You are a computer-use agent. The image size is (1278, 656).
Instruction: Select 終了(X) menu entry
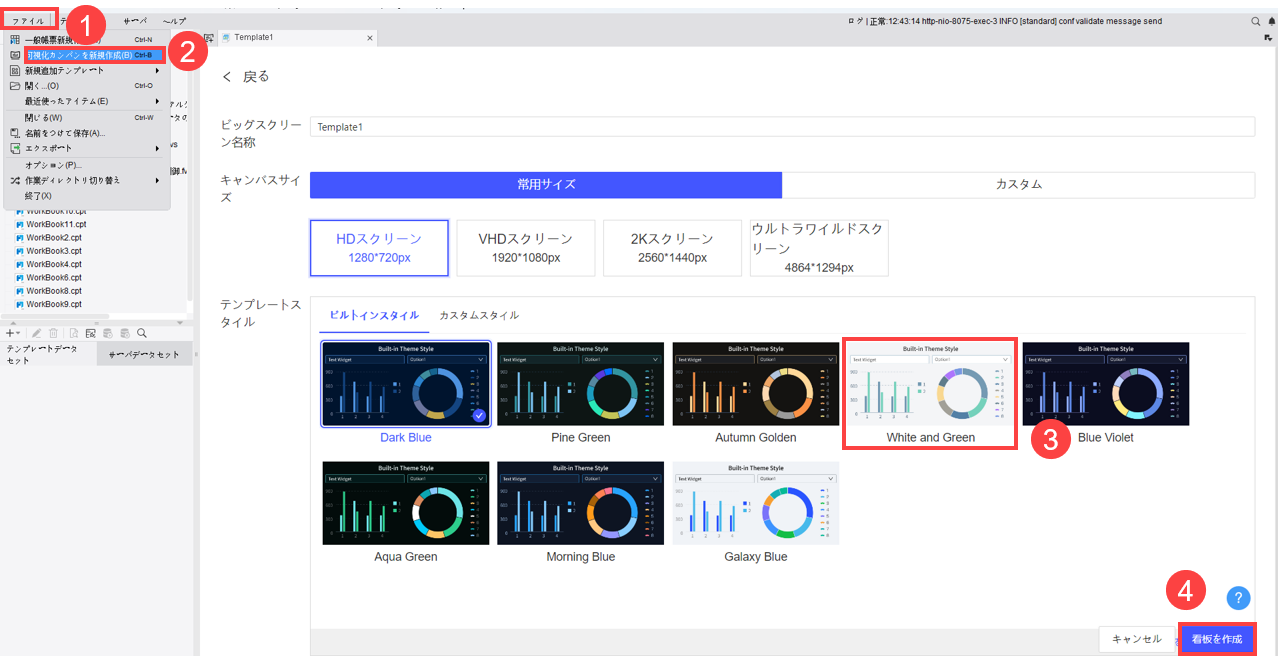(x=88, y=195)
